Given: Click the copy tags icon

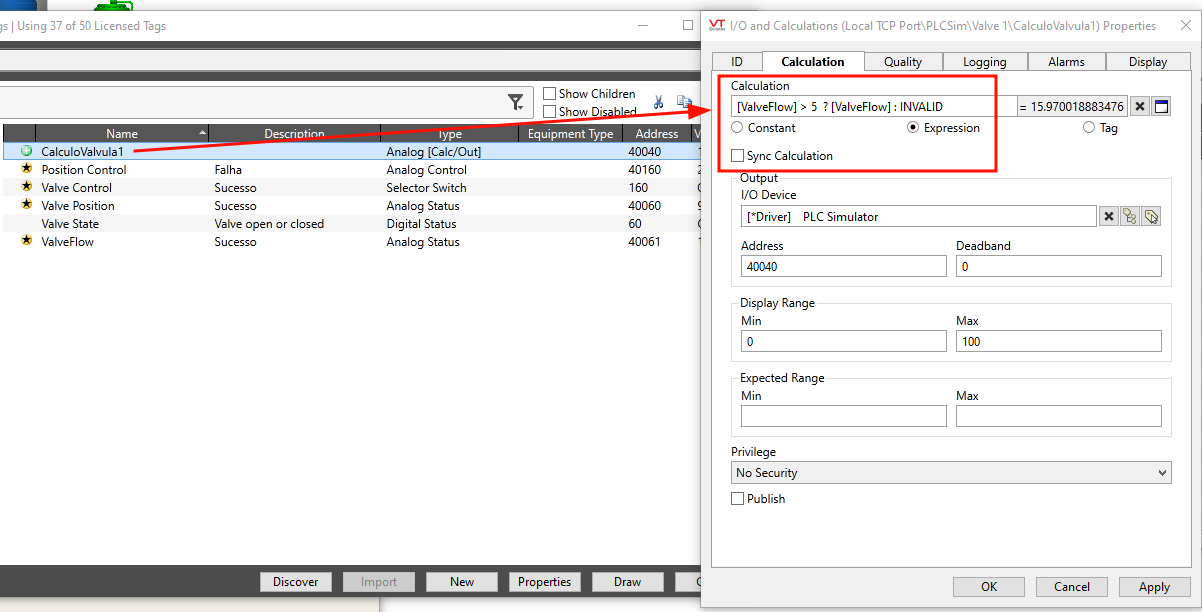Looking at the screenshot, I should (684, 102).
